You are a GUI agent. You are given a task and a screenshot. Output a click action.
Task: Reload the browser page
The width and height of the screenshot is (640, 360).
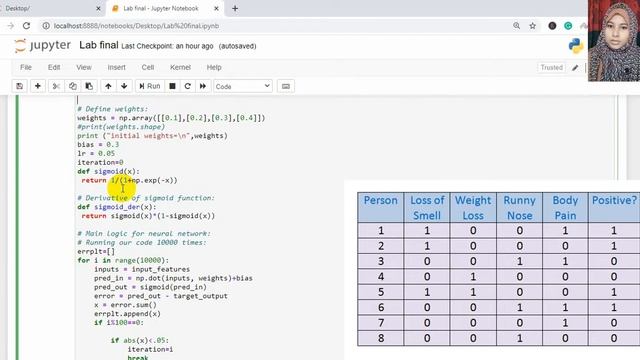pyautogui.click(x=27, y=26)
